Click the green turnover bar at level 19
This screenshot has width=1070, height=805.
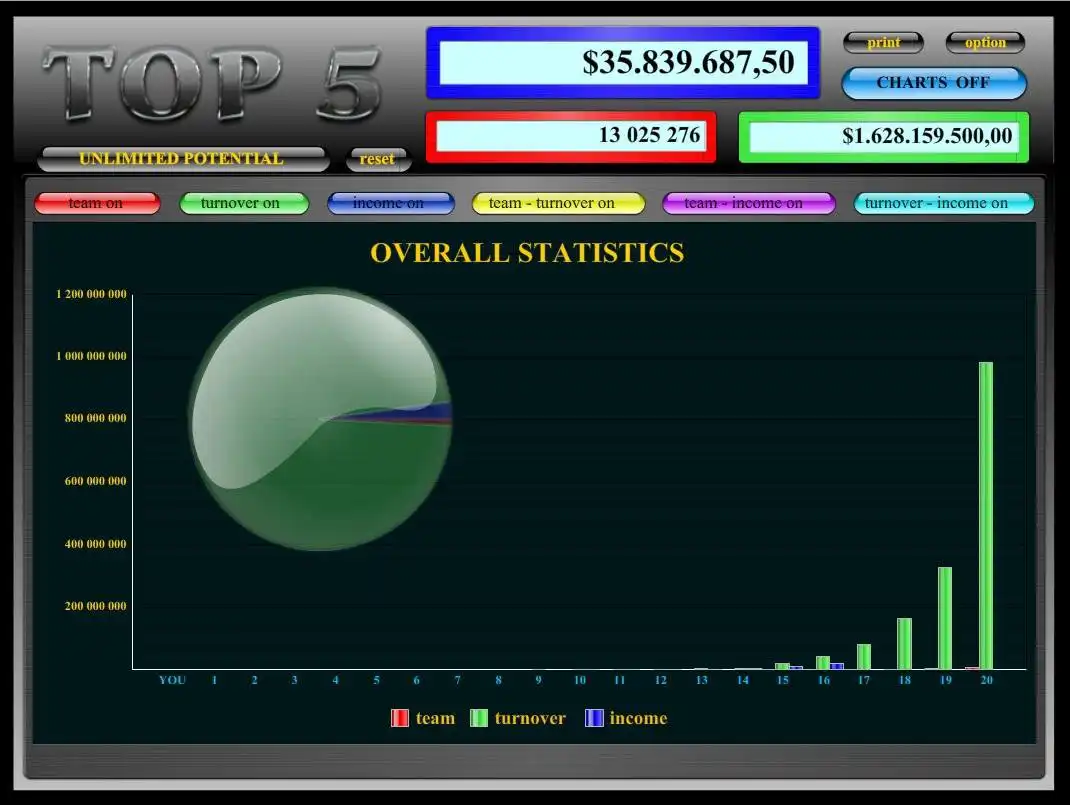[945, 618]
